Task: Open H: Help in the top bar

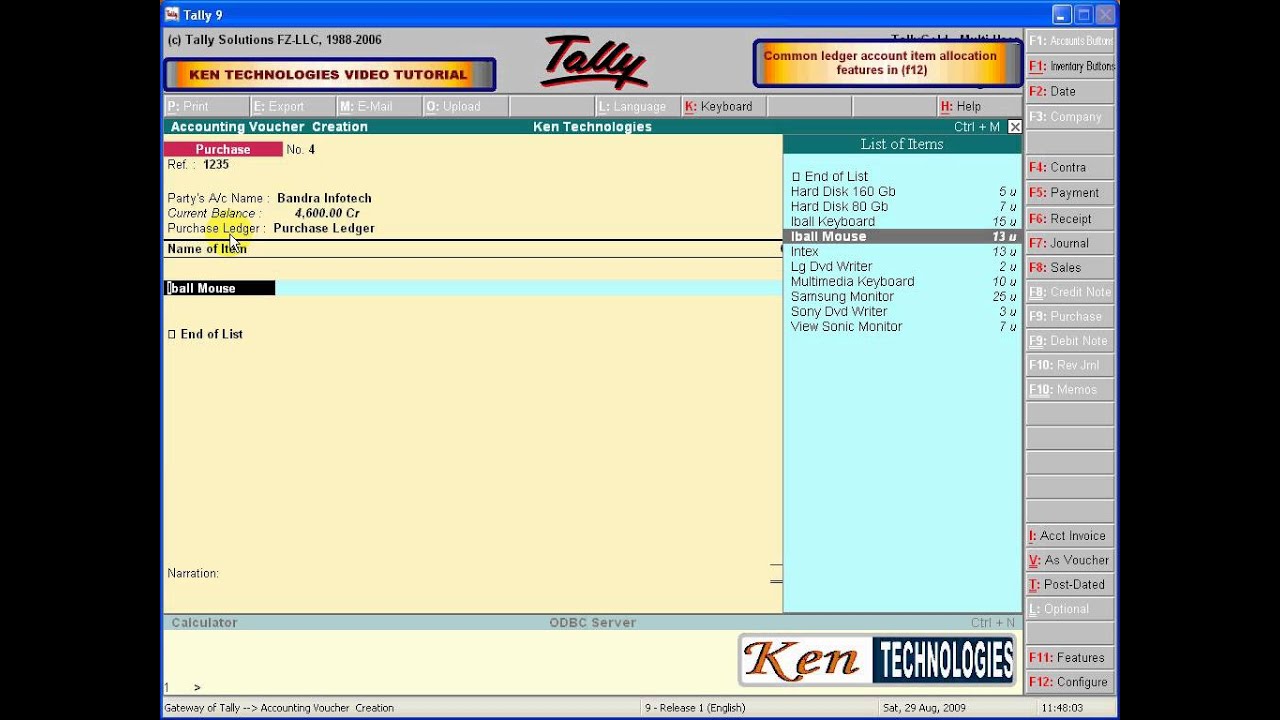Action: tap(979, 106)
